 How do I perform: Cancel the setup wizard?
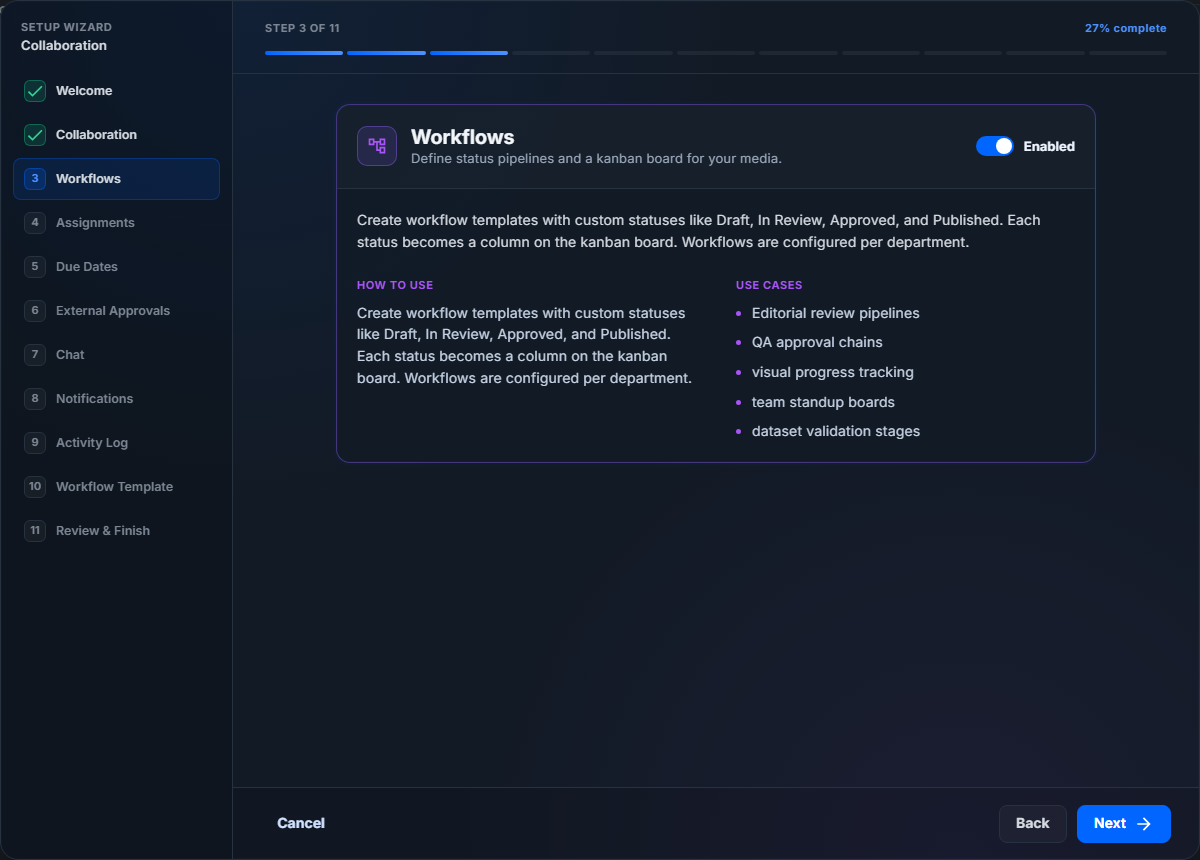click(x=301, y=823)
